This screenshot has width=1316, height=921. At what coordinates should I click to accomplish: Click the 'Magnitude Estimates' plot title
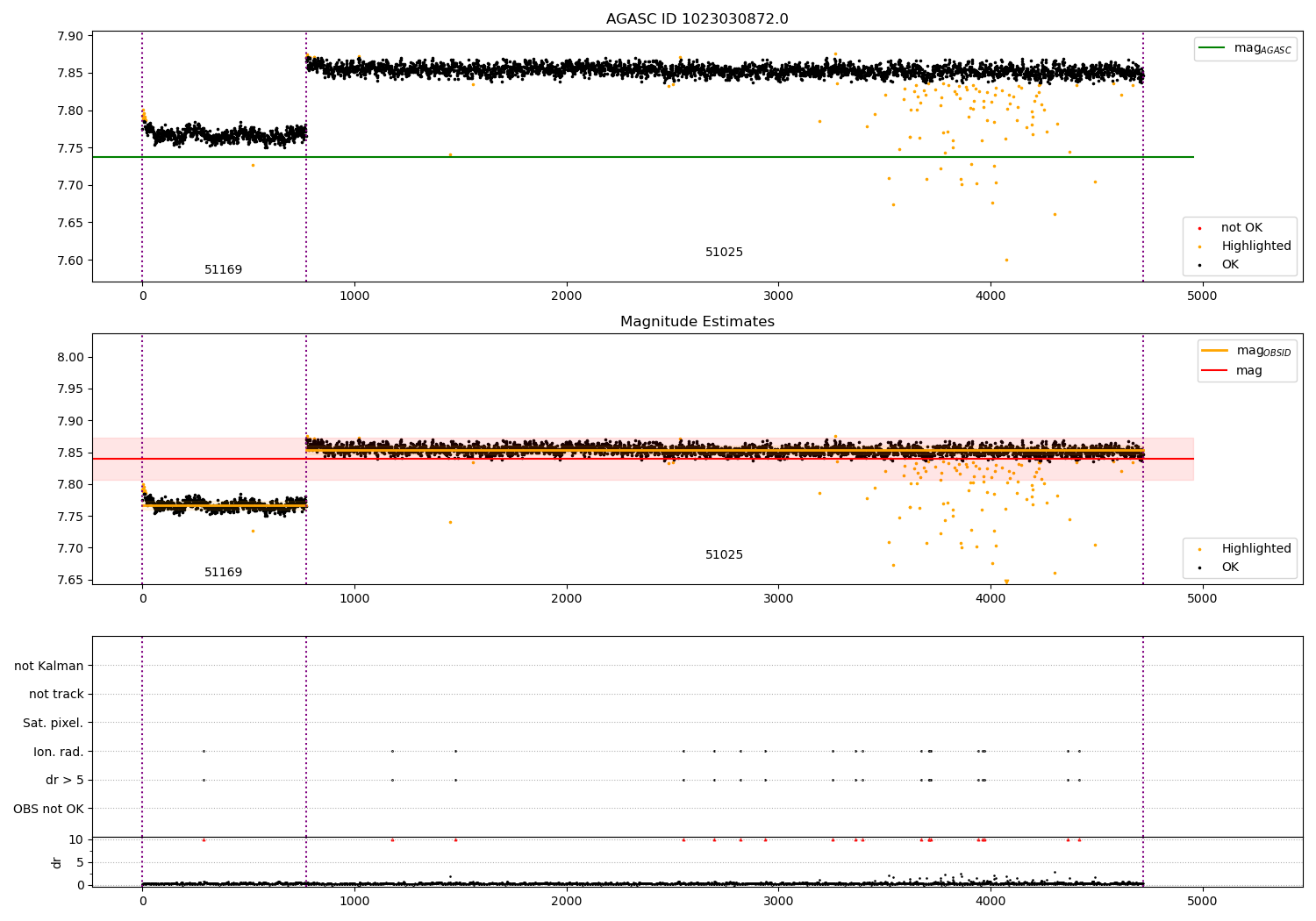[x=697, y=322]
